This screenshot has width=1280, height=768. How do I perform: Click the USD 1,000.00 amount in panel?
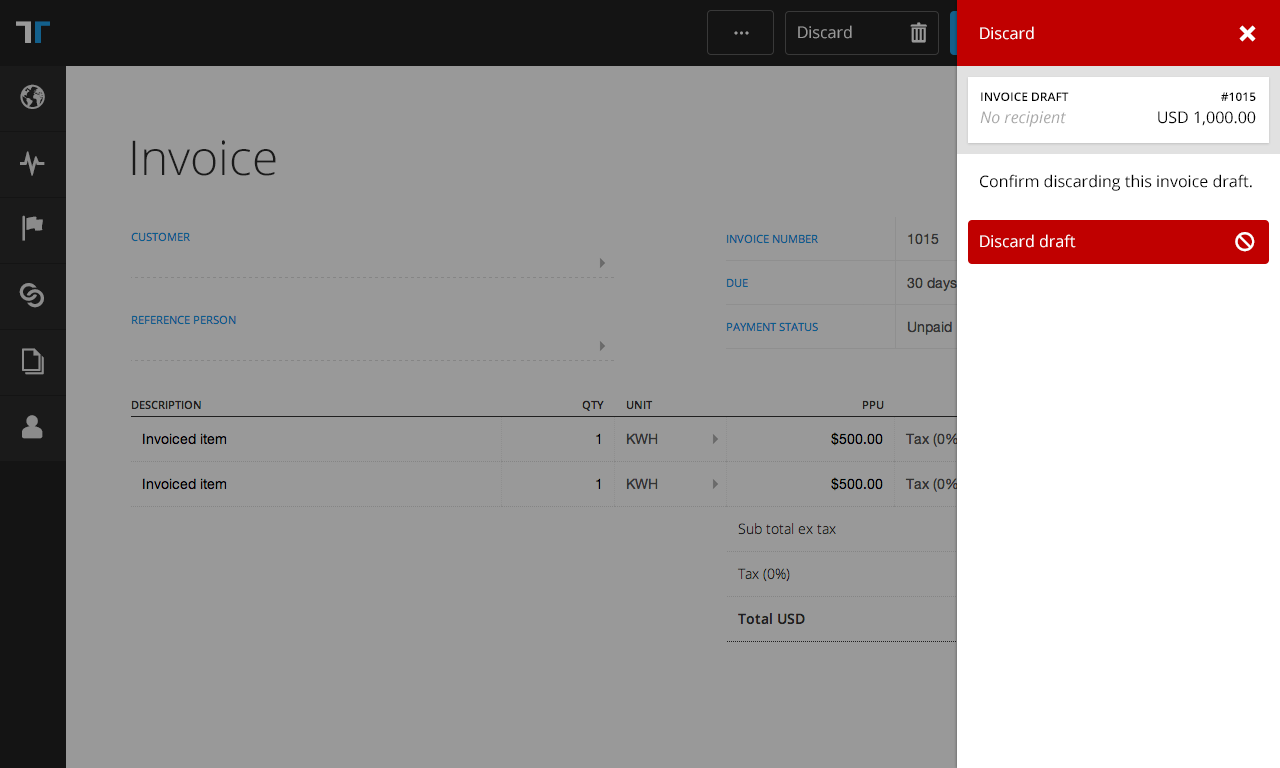[1206, 118]
